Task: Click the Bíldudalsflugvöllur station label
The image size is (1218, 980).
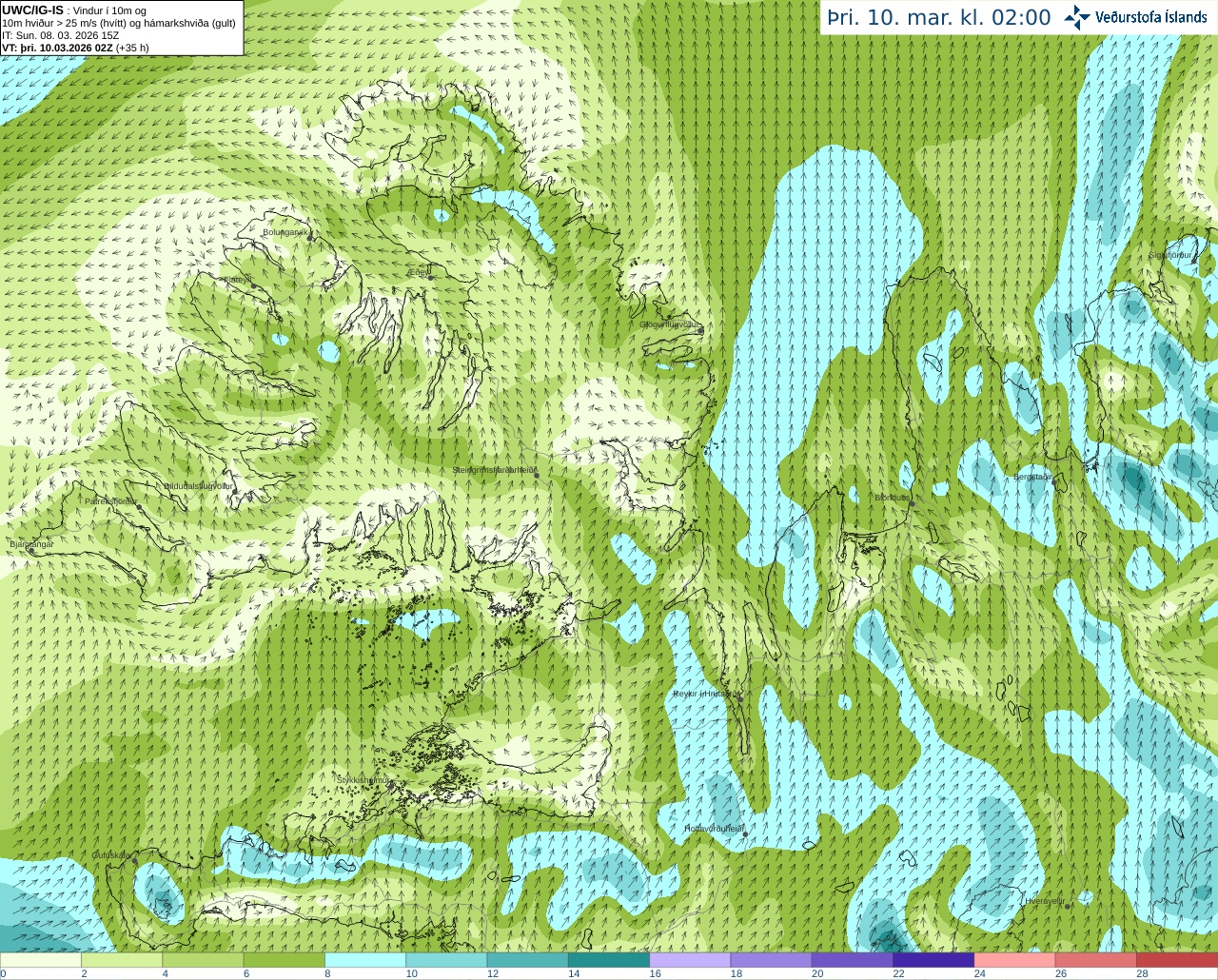Action: coord(198,485)
